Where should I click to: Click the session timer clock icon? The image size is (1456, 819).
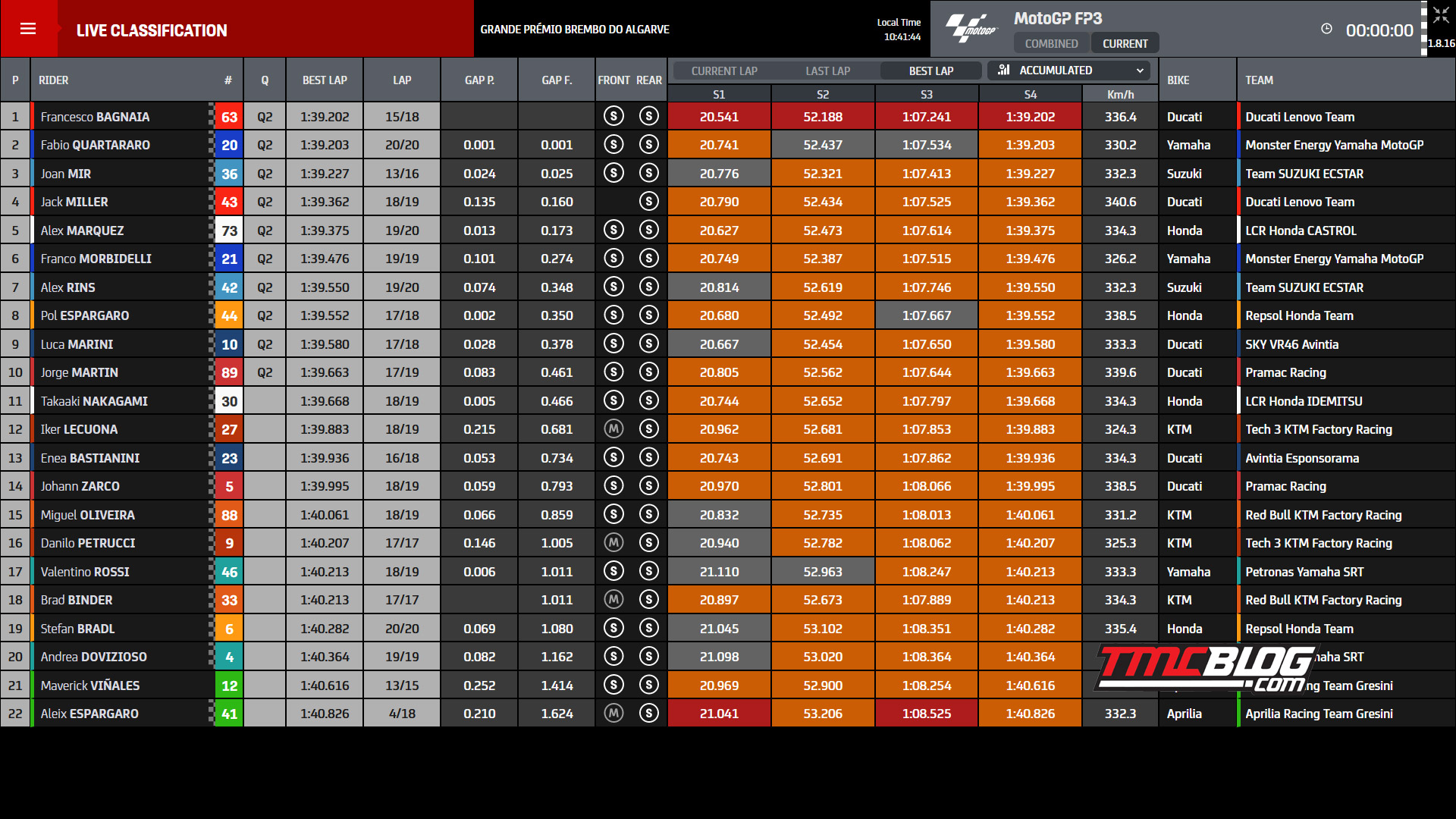[1326, 29]
